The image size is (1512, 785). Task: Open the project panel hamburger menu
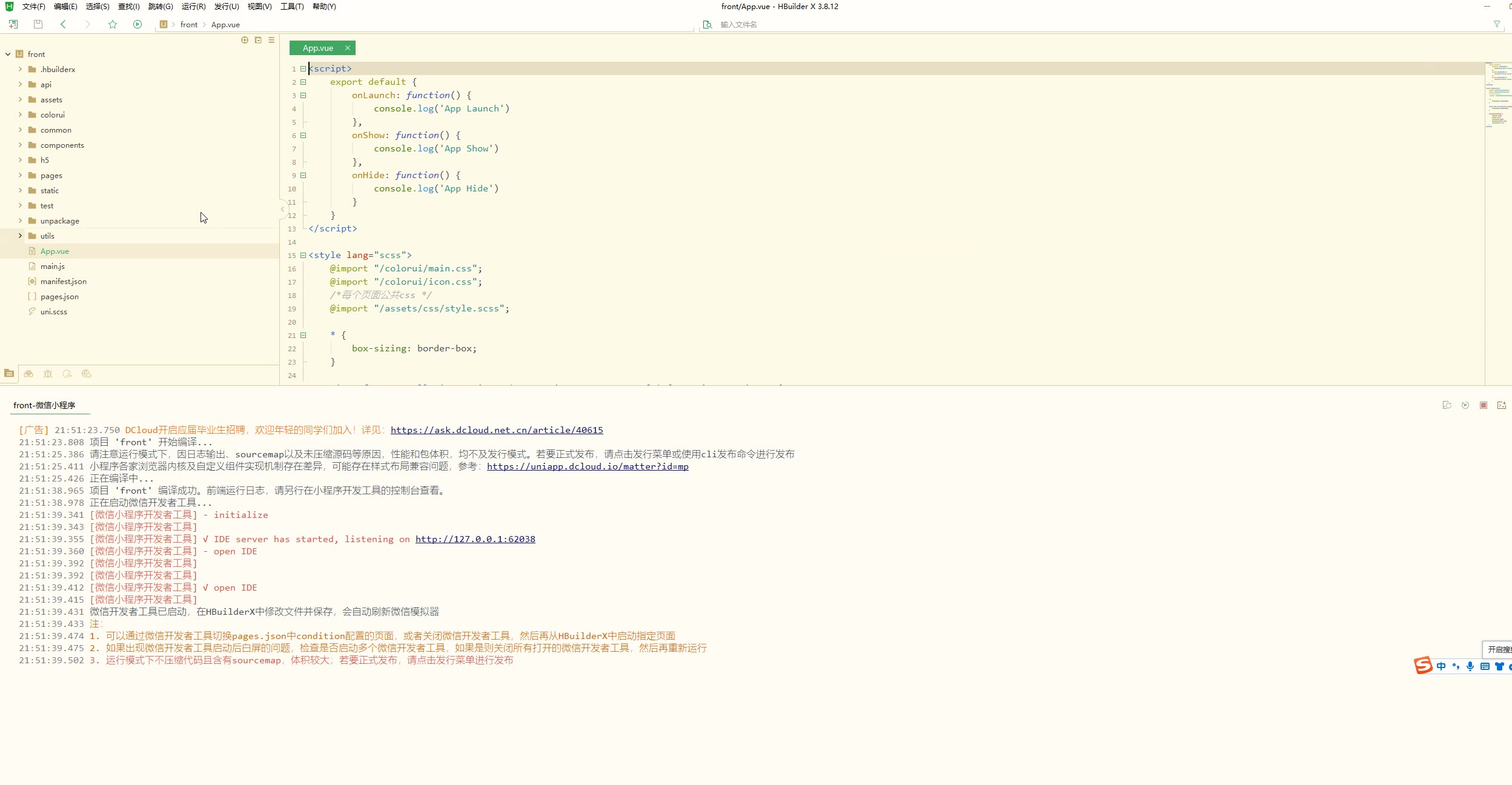click(271, 40)
